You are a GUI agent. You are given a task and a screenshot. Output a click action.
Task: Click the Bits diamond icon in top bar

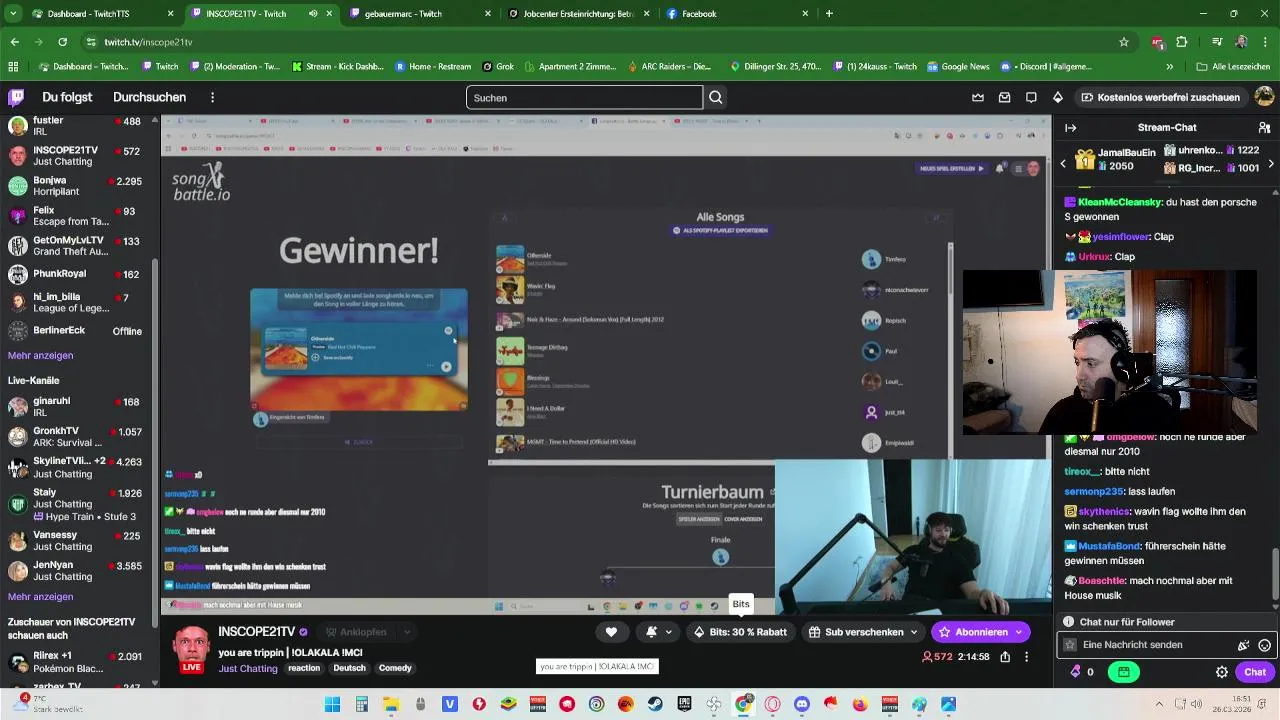pyautogui.click(x=1058, y=97)
